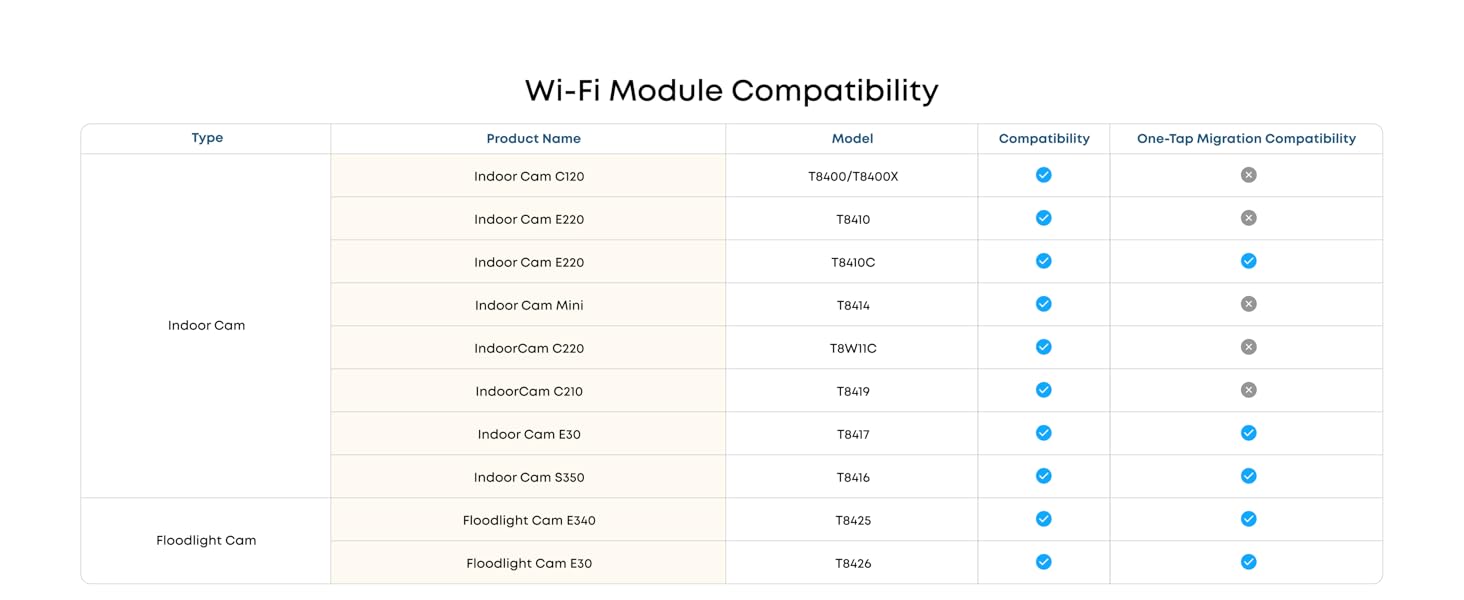Select the Model column header
1464x600 pixels.
(852, 139)
